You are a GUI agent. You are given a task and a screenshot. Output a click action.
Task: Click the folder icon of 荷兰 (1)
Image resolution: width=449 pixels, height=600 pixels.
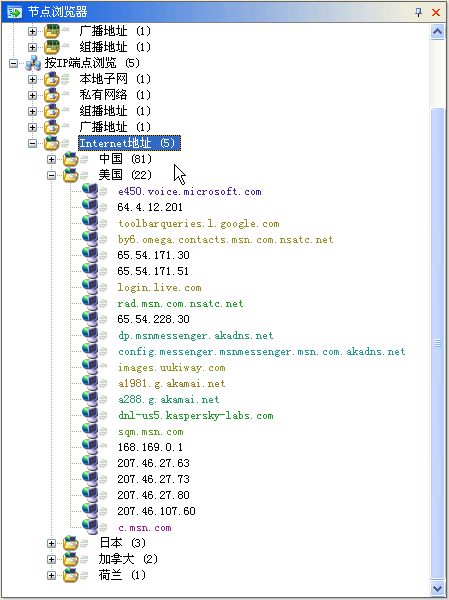coord(70,575)
